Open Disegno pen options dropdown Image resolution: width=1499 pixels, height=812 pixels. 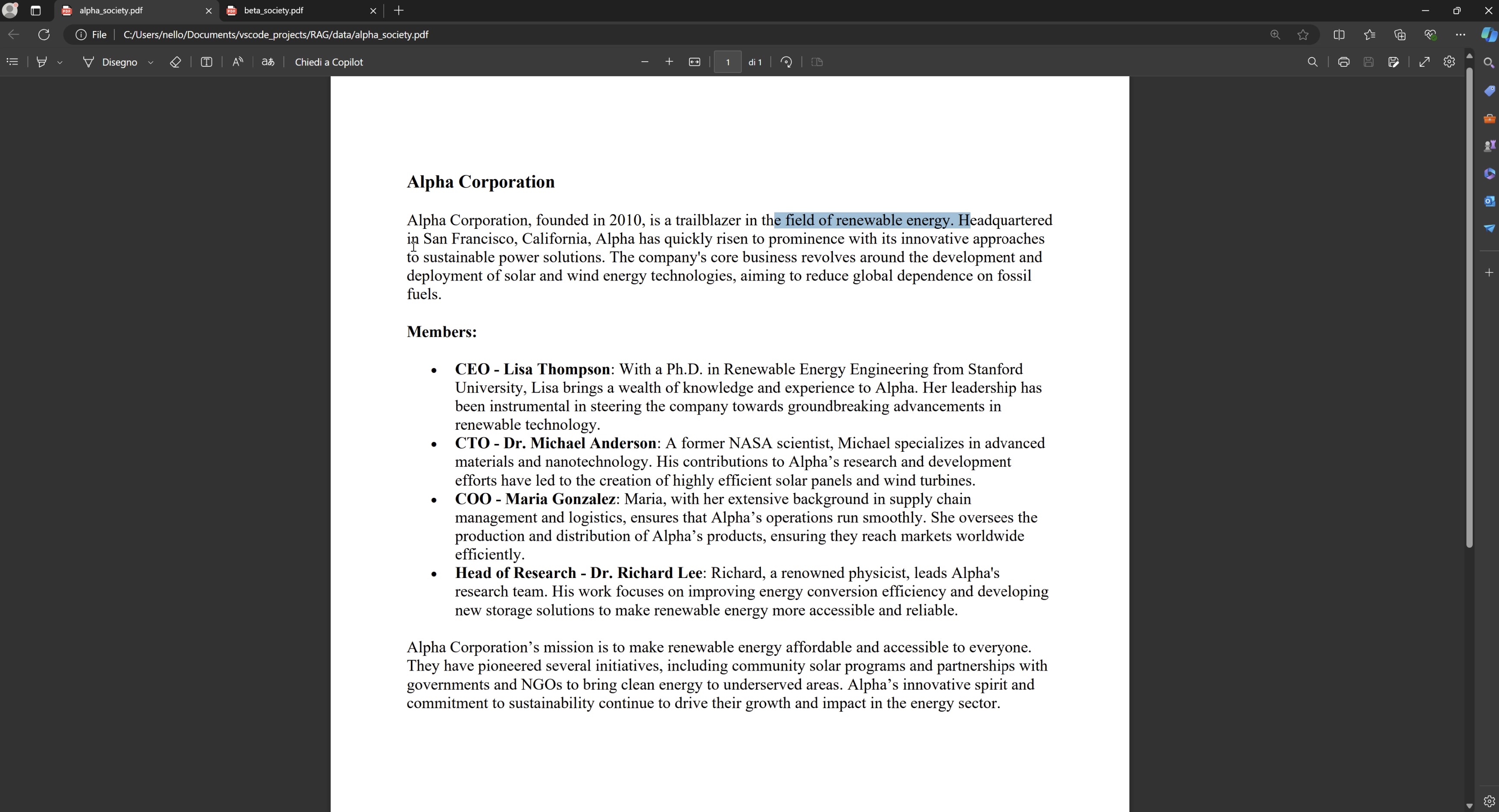tap(151, 62)
